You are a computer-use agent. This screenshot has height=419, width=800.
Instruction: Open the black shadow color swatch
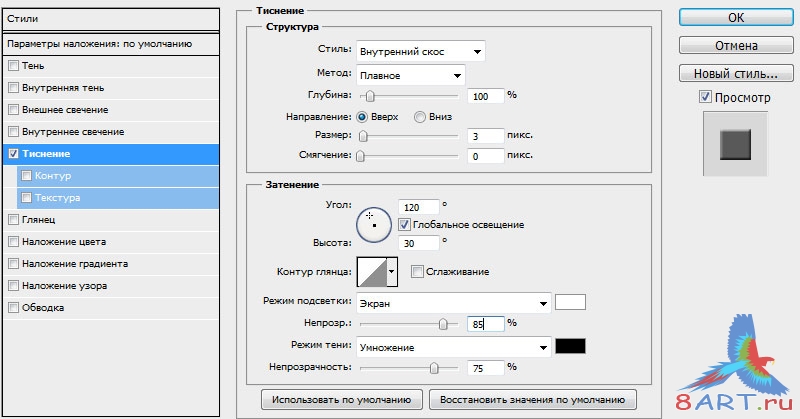570,346
